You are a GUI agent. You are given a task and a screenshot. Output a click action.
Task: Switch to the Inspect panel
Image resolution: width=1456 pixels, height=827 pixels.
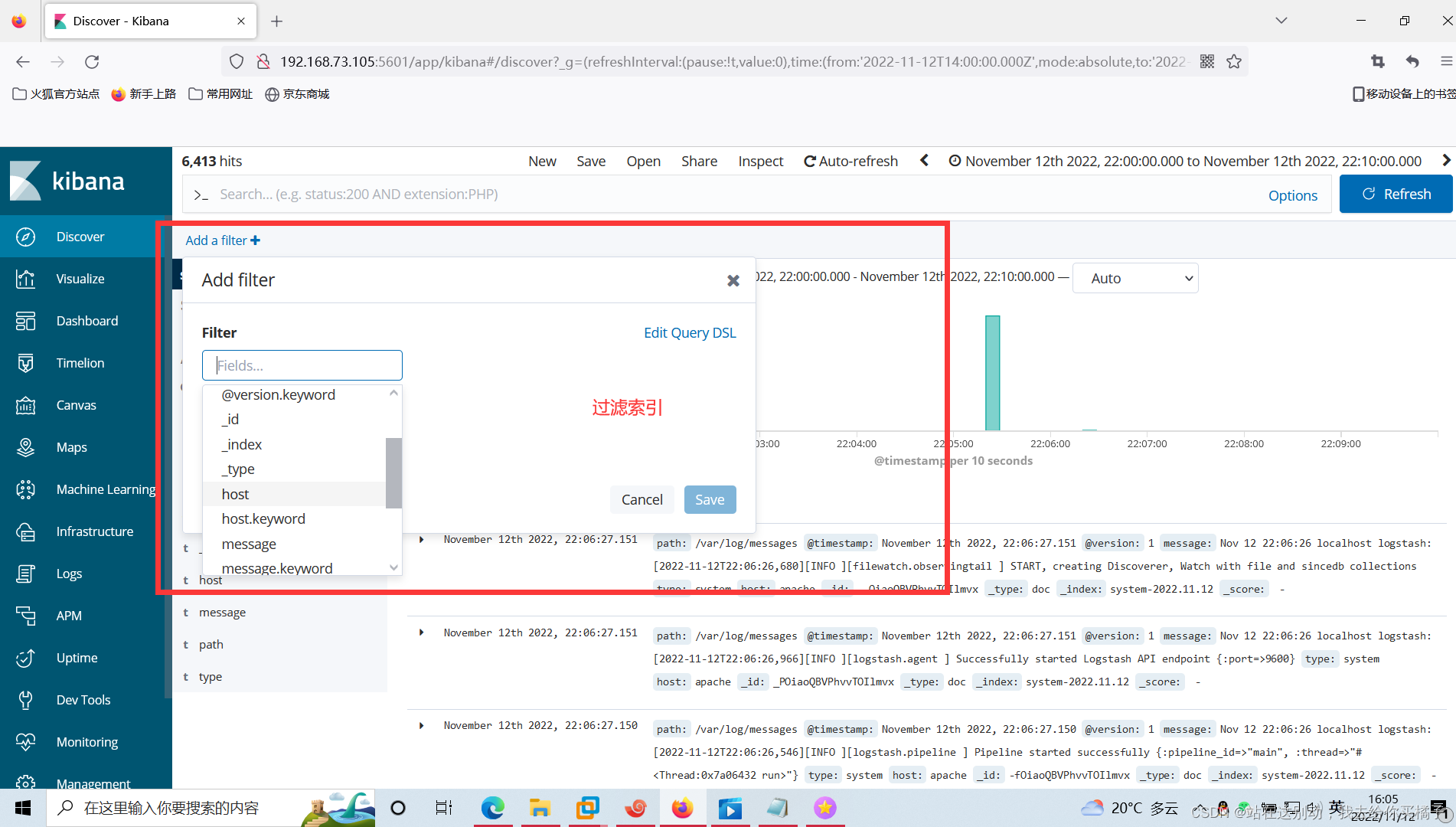pos(760,161)
